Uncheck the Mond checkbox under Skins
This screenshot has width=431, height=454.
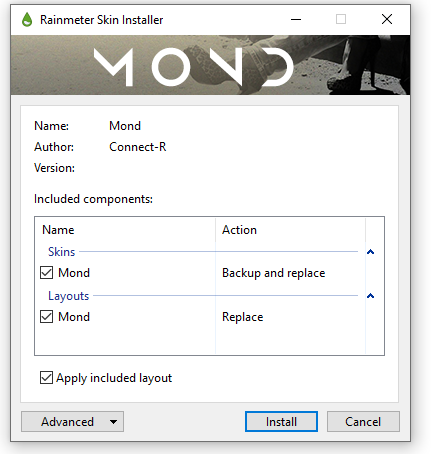[46, 273]
